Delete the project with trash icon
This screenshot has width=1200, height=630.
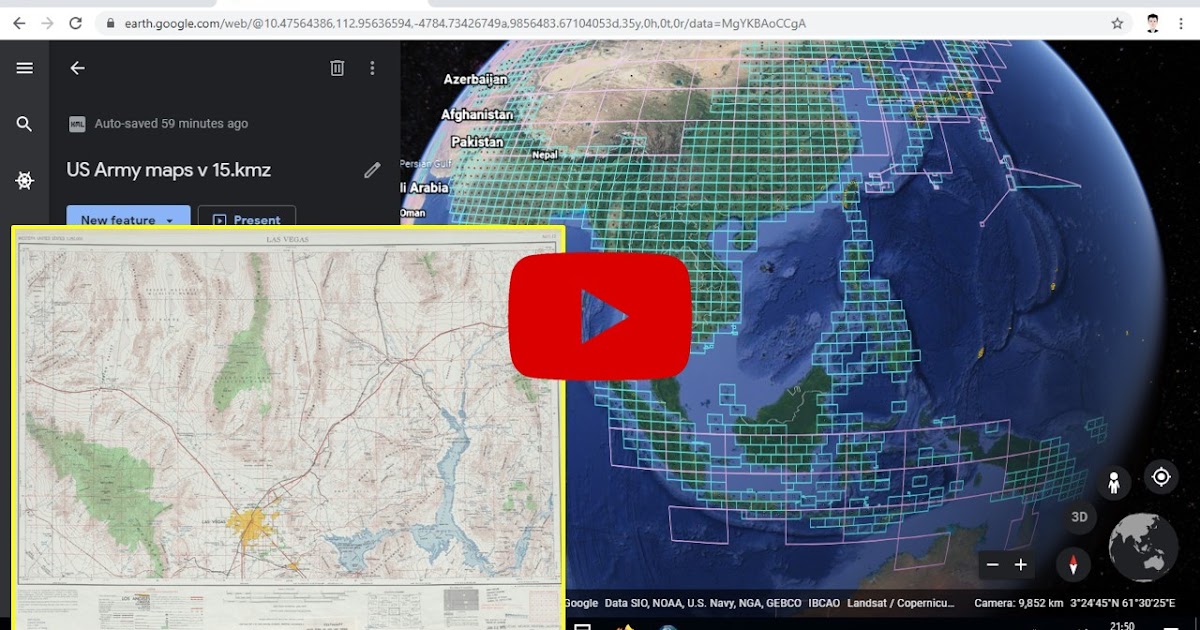[337, 68]
